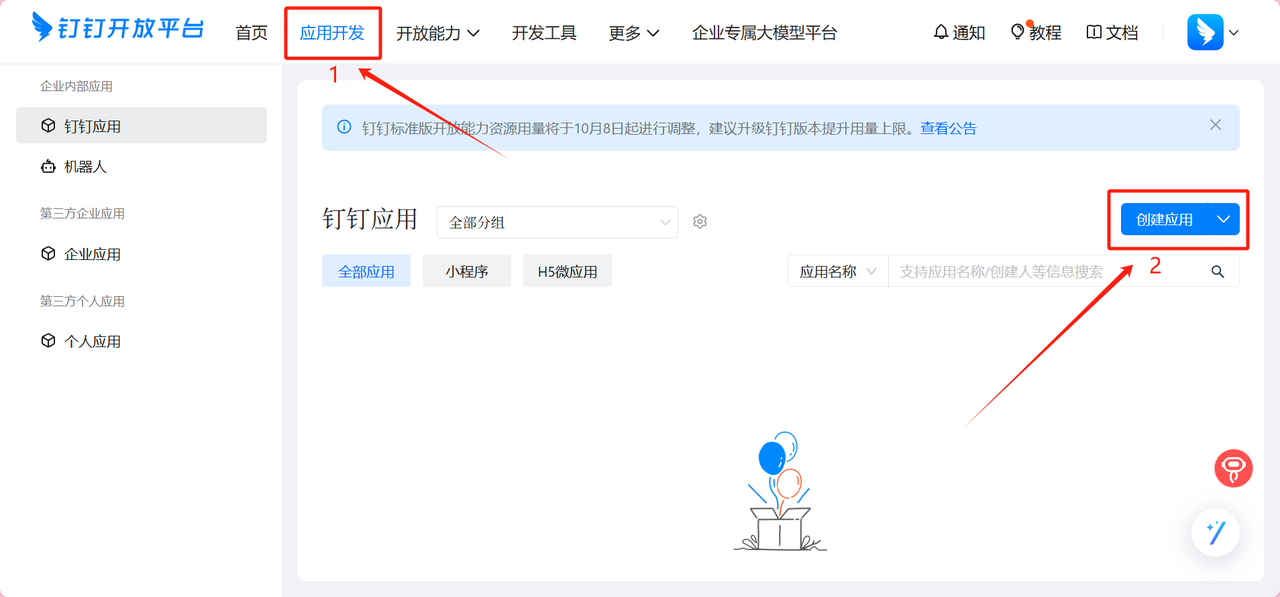Screen dimensions: 1280x597
Task: Open the 应用名称 search type dropdown
Action: click(x=838, y=271)
